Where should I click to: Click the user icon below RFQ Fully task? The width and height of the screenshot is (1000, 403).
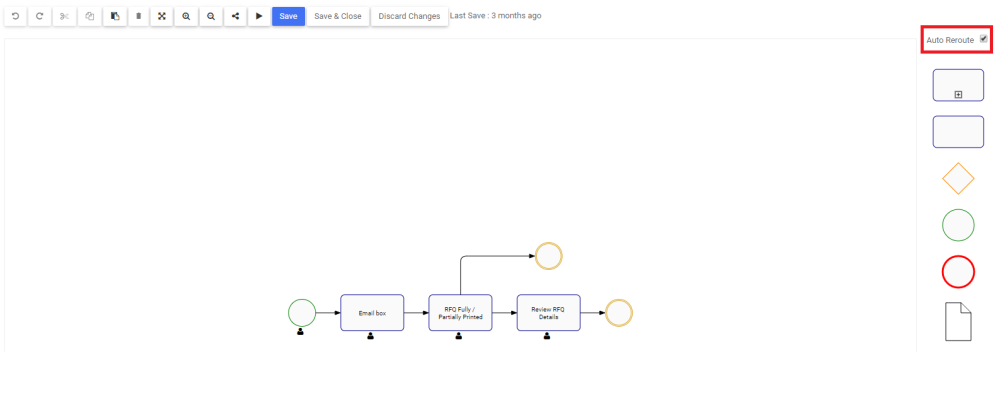[459, 336]
